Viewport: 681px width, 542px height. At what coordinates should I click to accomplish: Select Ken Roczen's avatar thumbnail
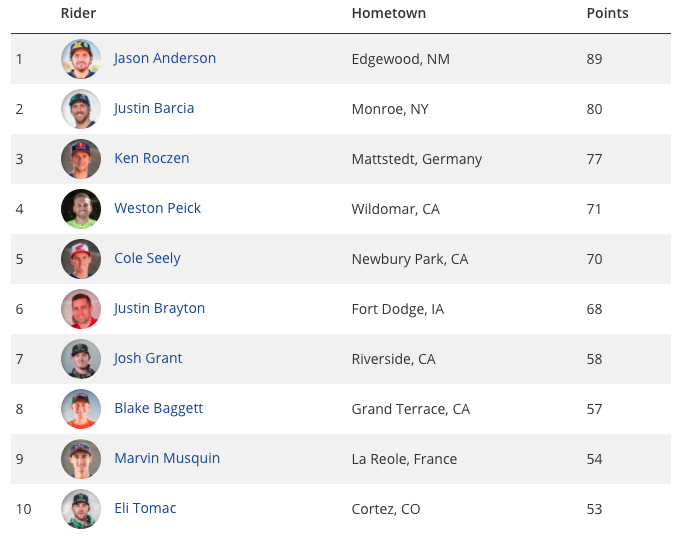tap(81, 159)
